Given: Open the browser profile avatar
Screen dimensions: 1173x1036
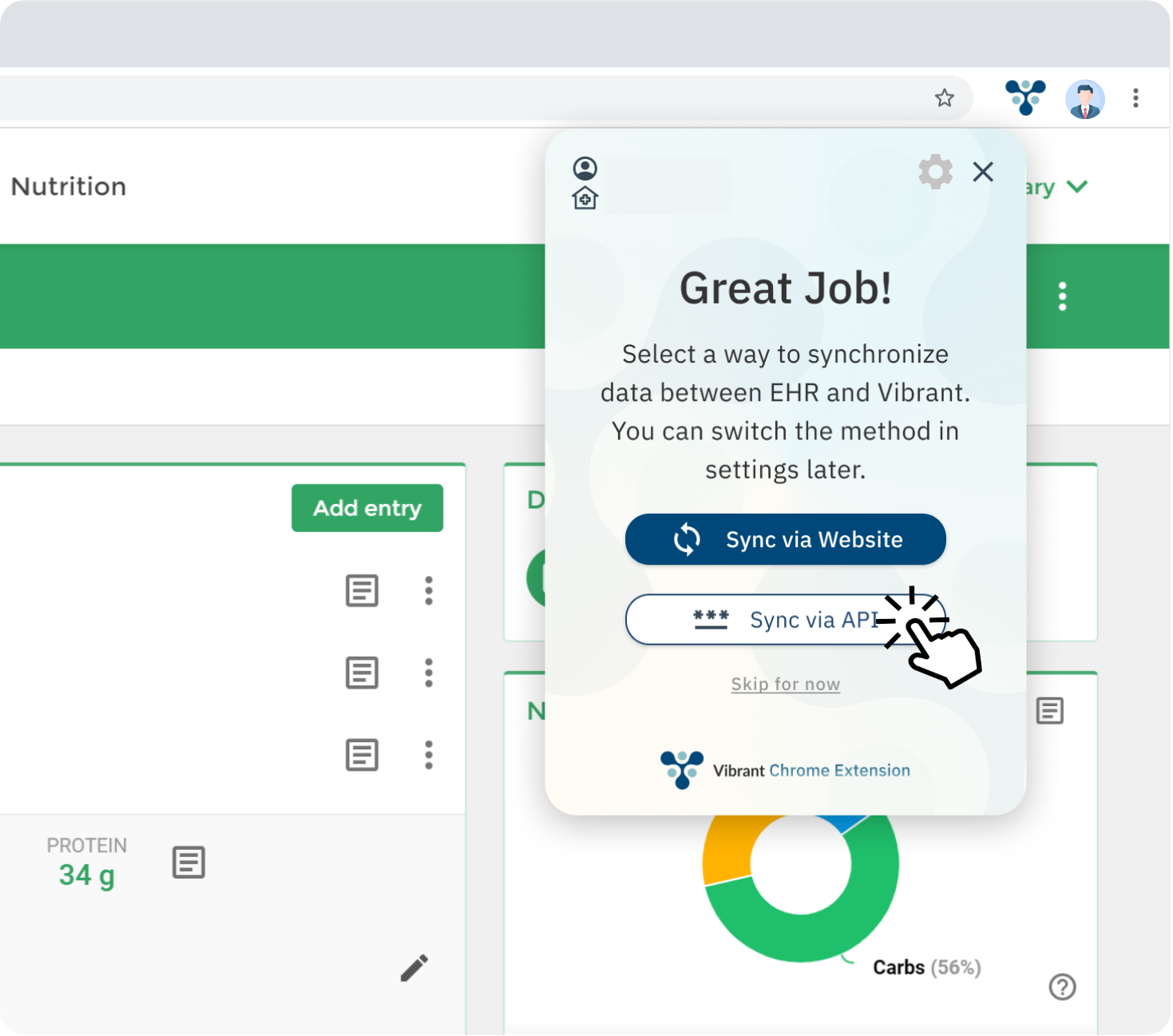Looking at the screenshot, I should pos(1084,99).
